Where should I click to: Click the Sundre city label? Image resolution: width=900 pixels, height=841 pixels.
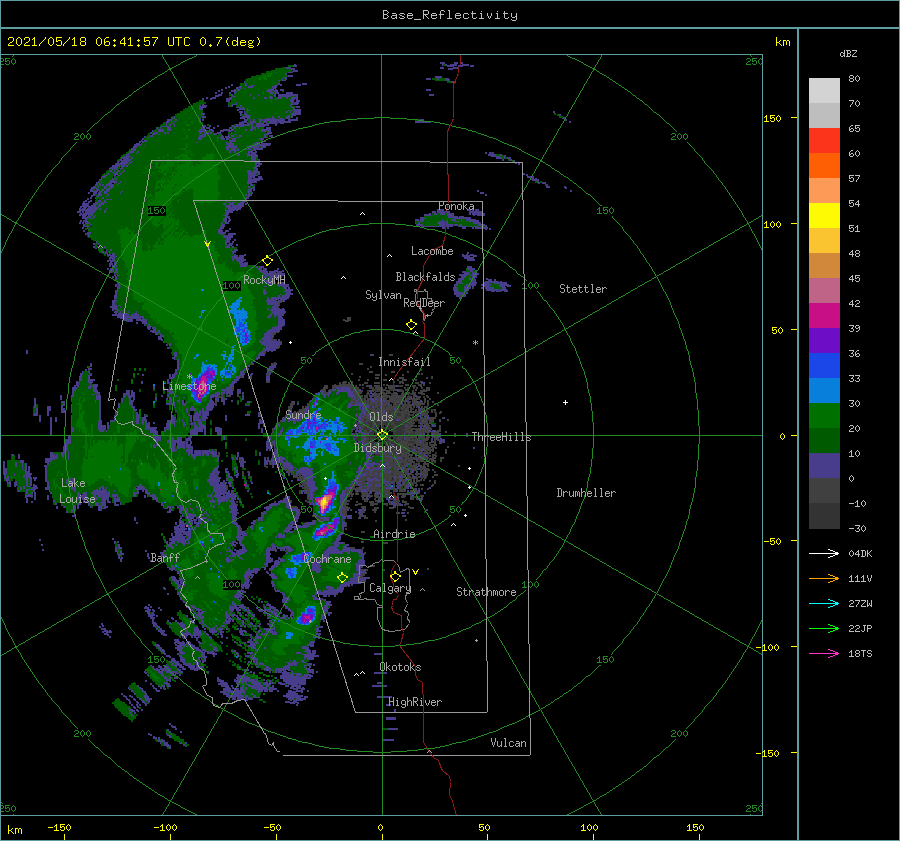[303, 414]
